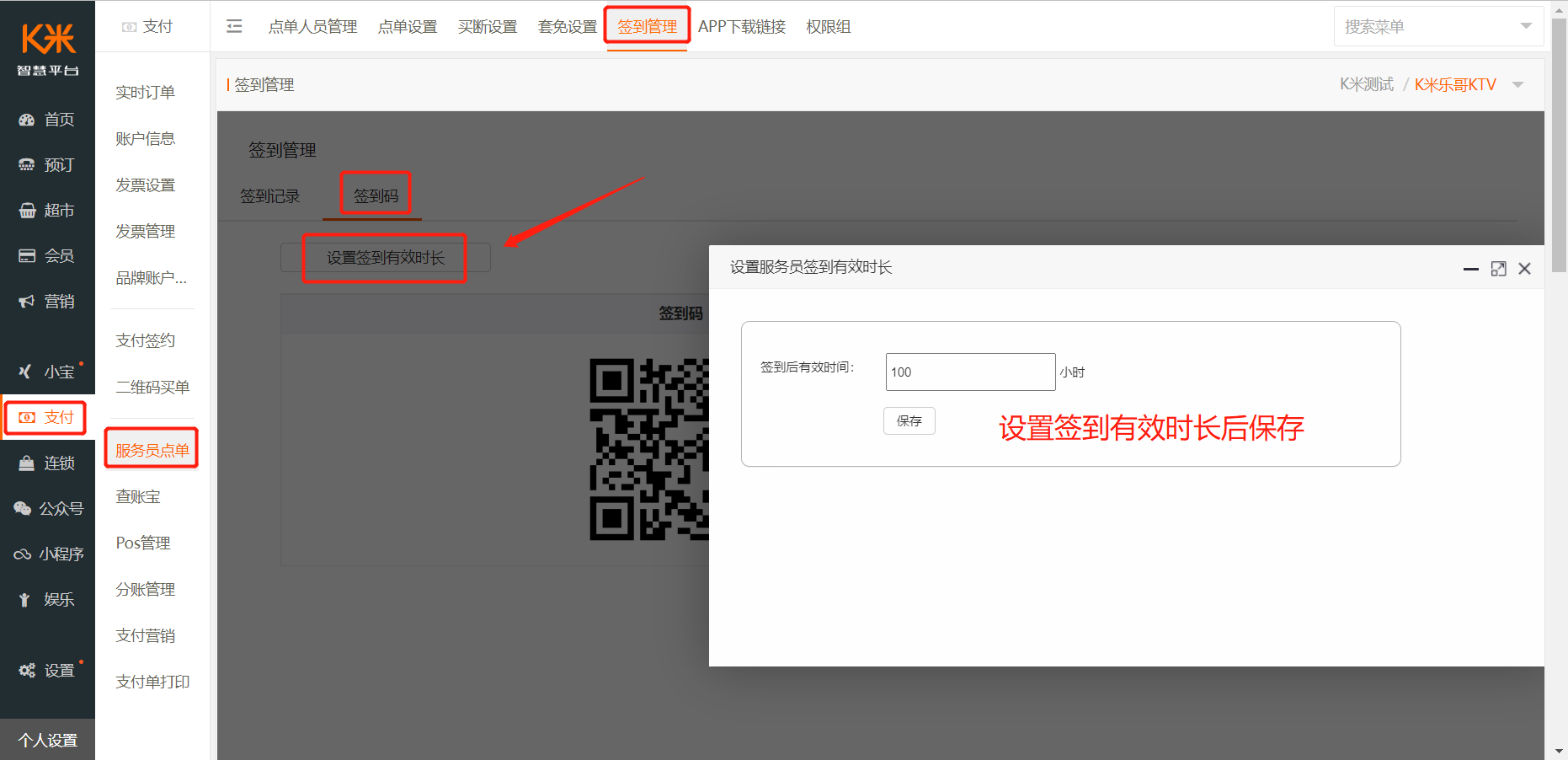Expand the K米乐哥KTV store selector arrow
Screen dimensions: 1568x760
(1518, 84)
